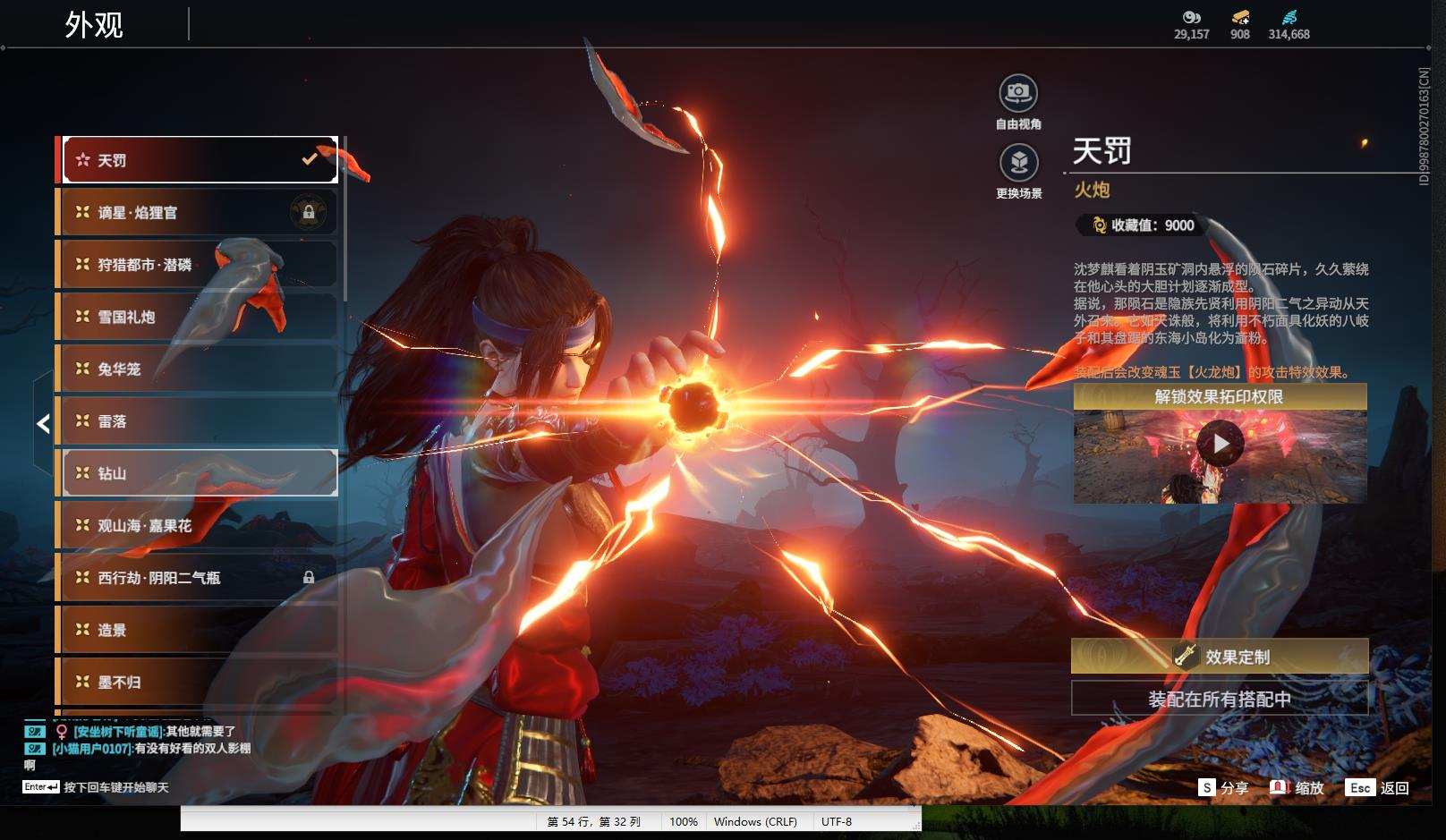The height and width of the screenshot is (840, 1446).
Task: Click the spiral icon beside 收藏值
Action: pos(1100,225)
